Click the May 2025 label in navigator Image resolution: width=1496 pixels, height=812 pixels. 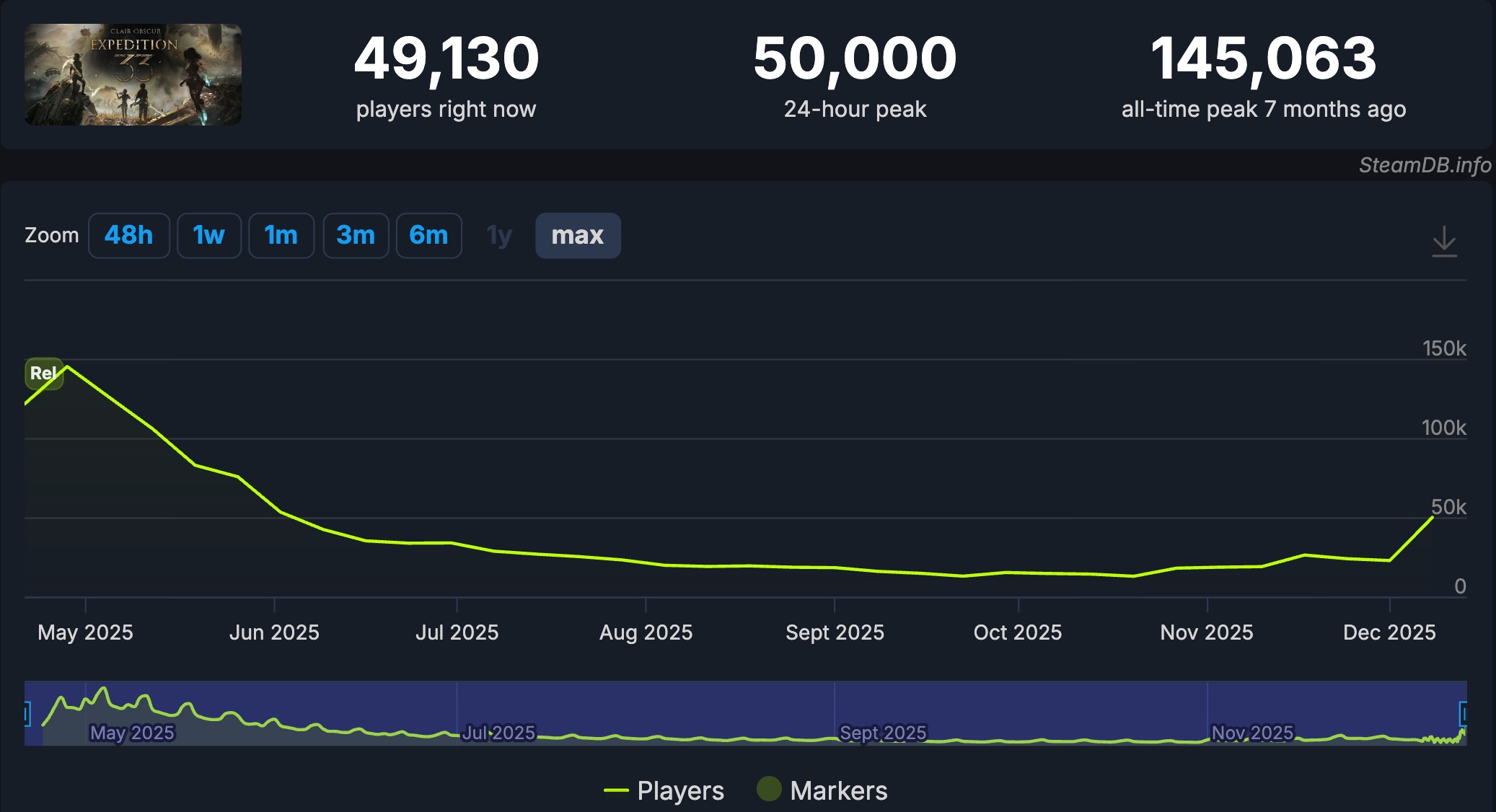pyautogui.click(x=132, y=733)
